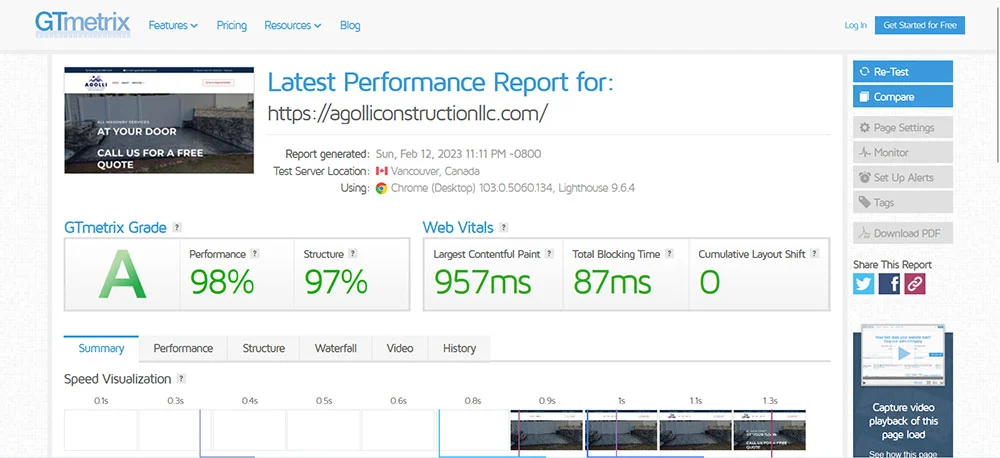Open the Waterfall tab
This screenshot has width=1000, height=458.
pyautogui.click(x=335, y=348)
